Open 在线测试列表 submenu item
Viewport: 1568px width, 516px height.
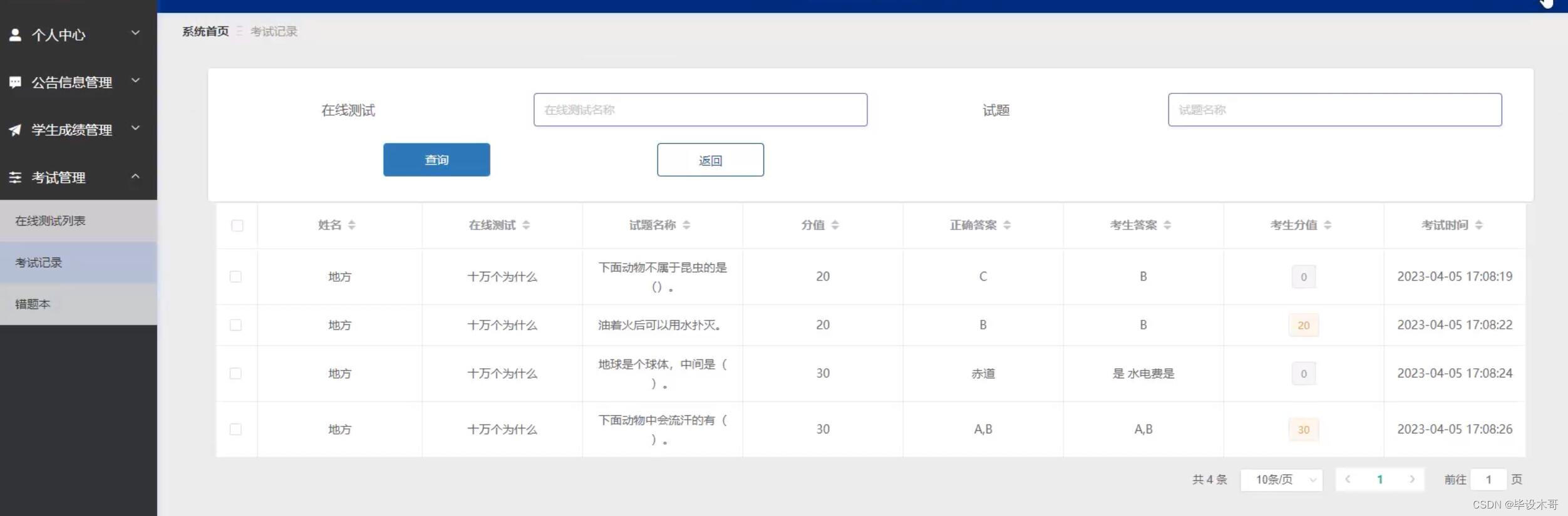click(x=78, y=221)
